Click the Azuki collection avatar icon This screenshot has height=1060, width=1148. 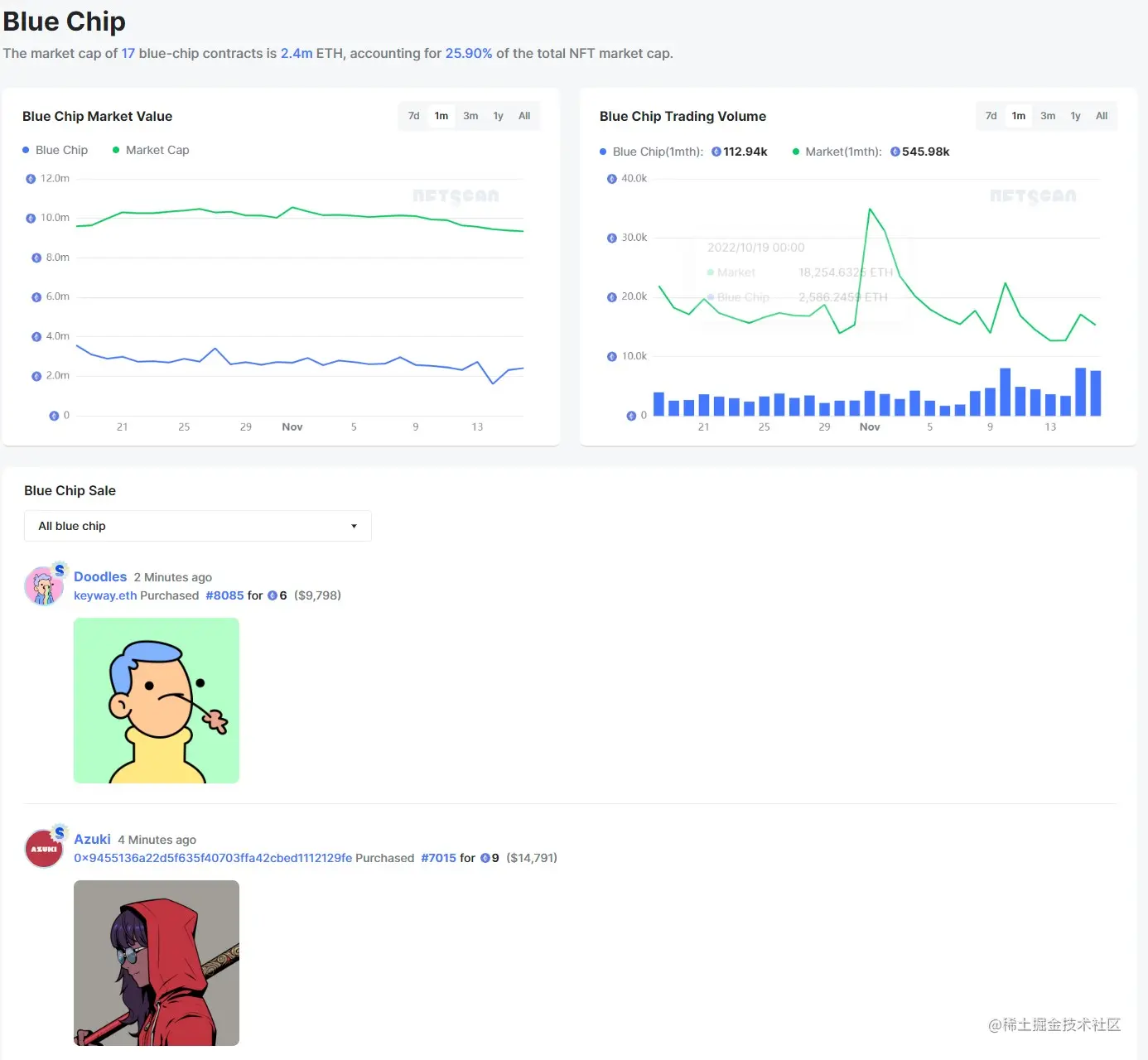tap(43, 849)
